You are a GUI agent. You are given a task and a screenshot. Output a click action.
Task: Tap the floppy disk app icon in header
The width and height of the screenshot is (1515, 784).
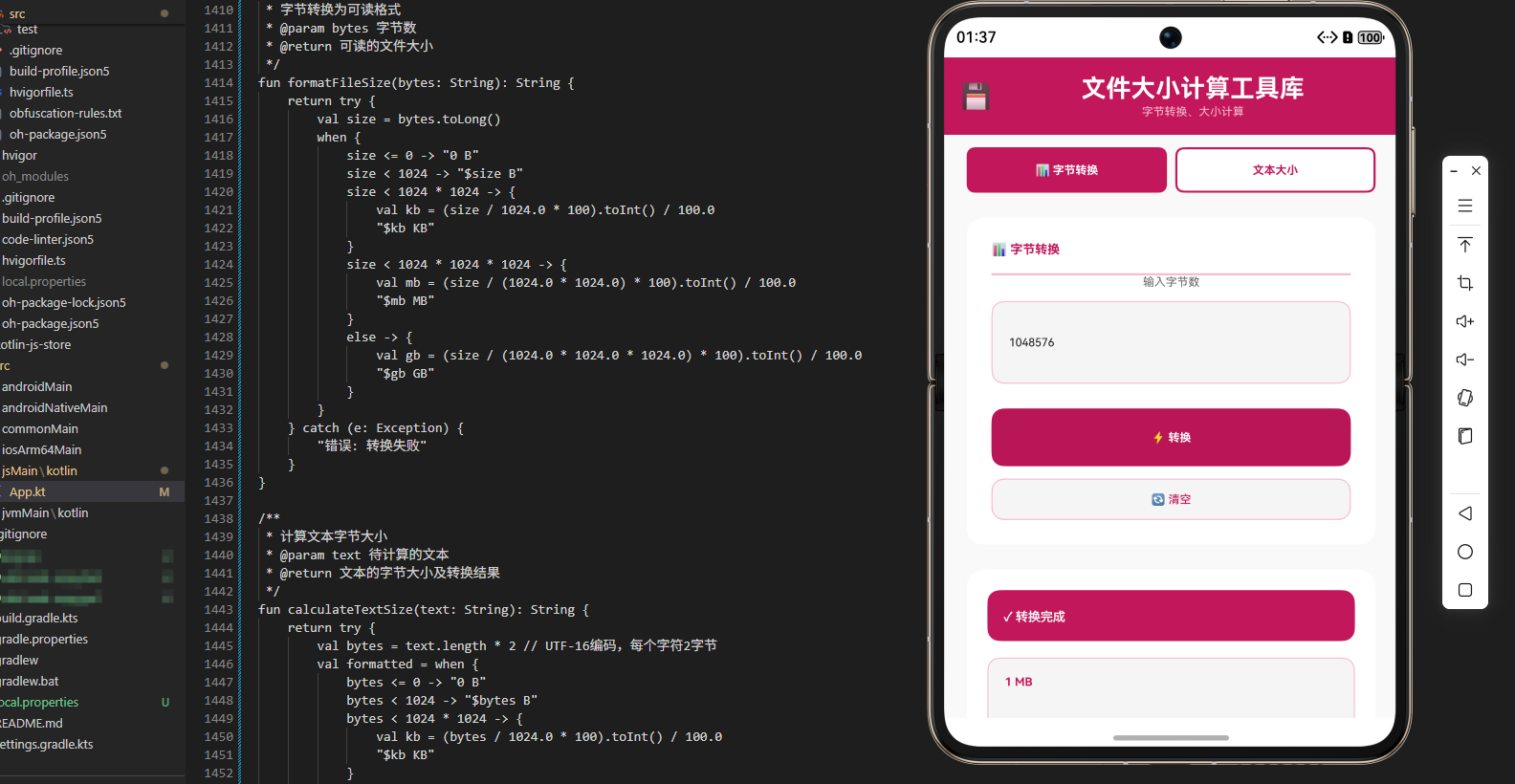point(976,97)
